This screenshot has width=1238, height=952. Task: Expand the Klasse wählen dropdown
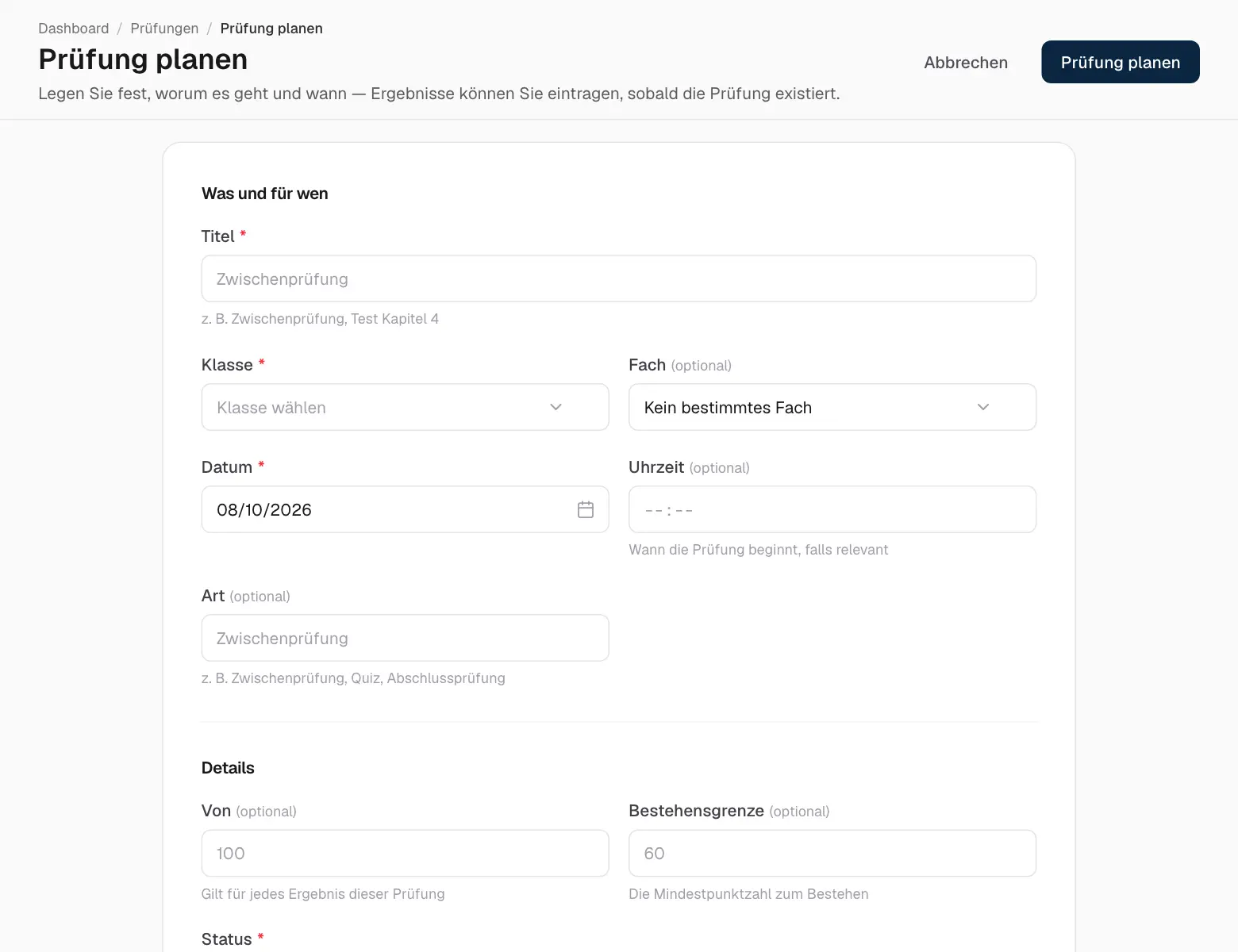(405, 407)
